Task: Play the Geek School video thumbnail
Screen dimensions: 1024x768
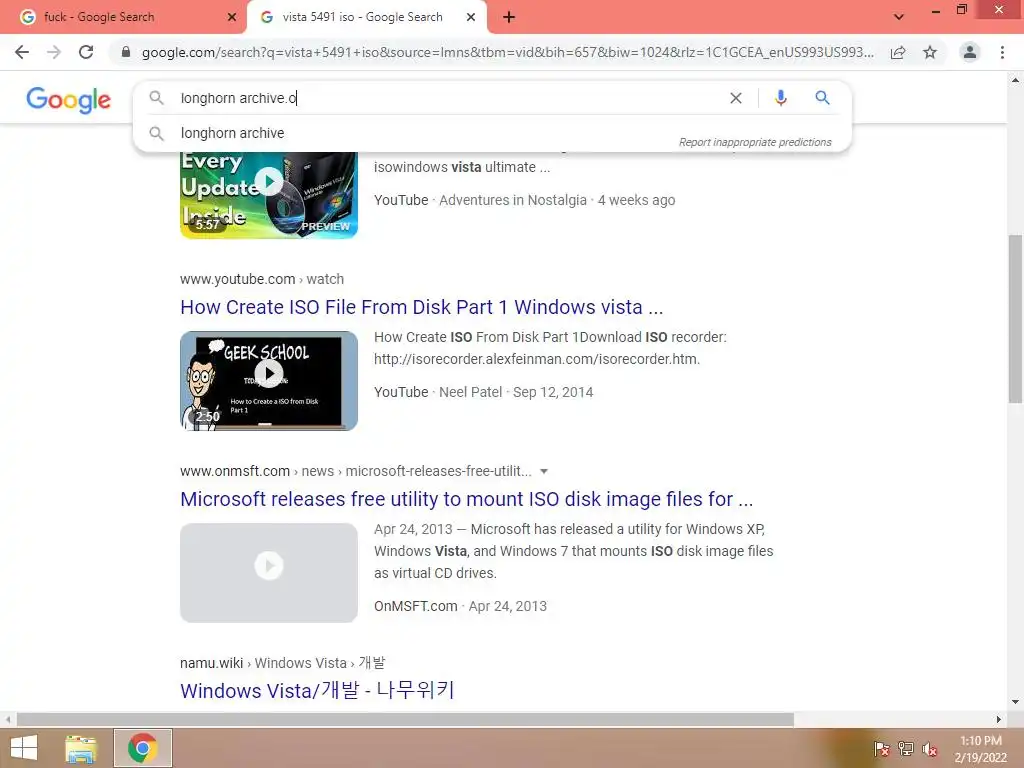Action: (269, 381)
